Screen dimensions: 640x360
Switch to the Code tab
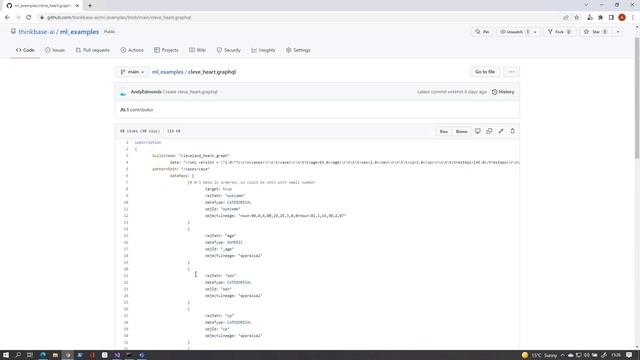[25, 50]
